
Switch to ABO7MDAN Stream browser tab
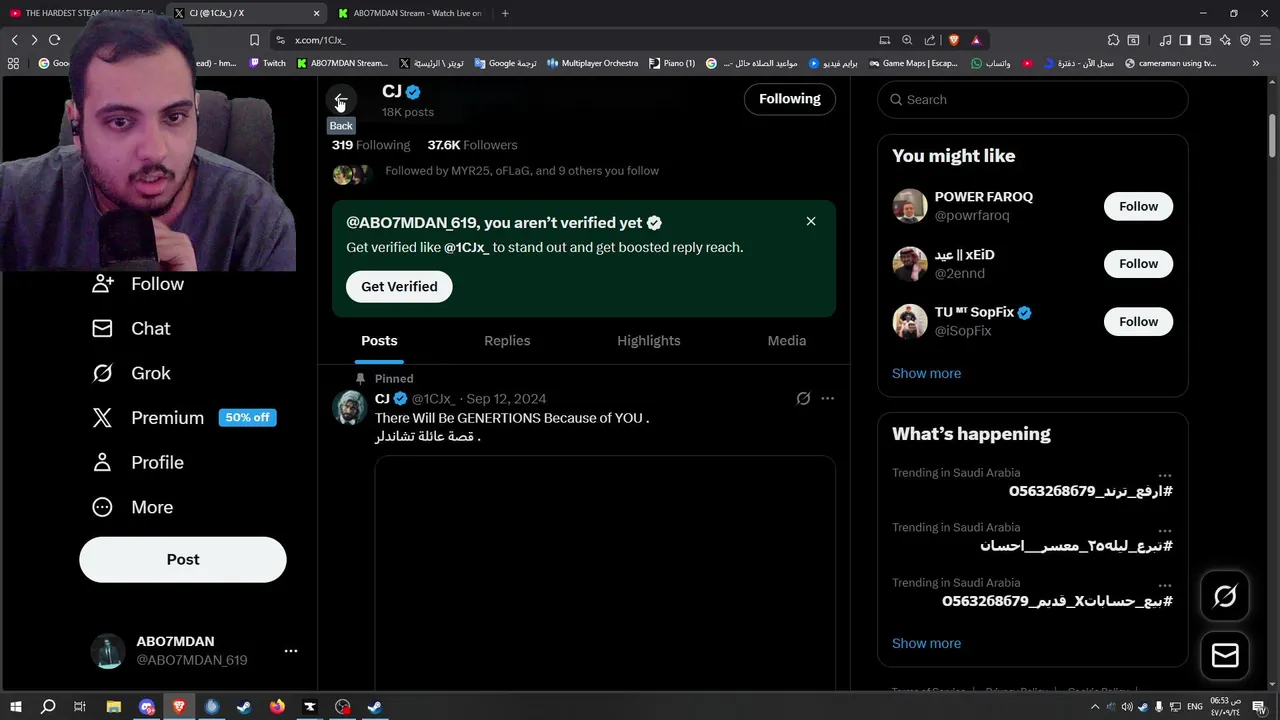410,13
